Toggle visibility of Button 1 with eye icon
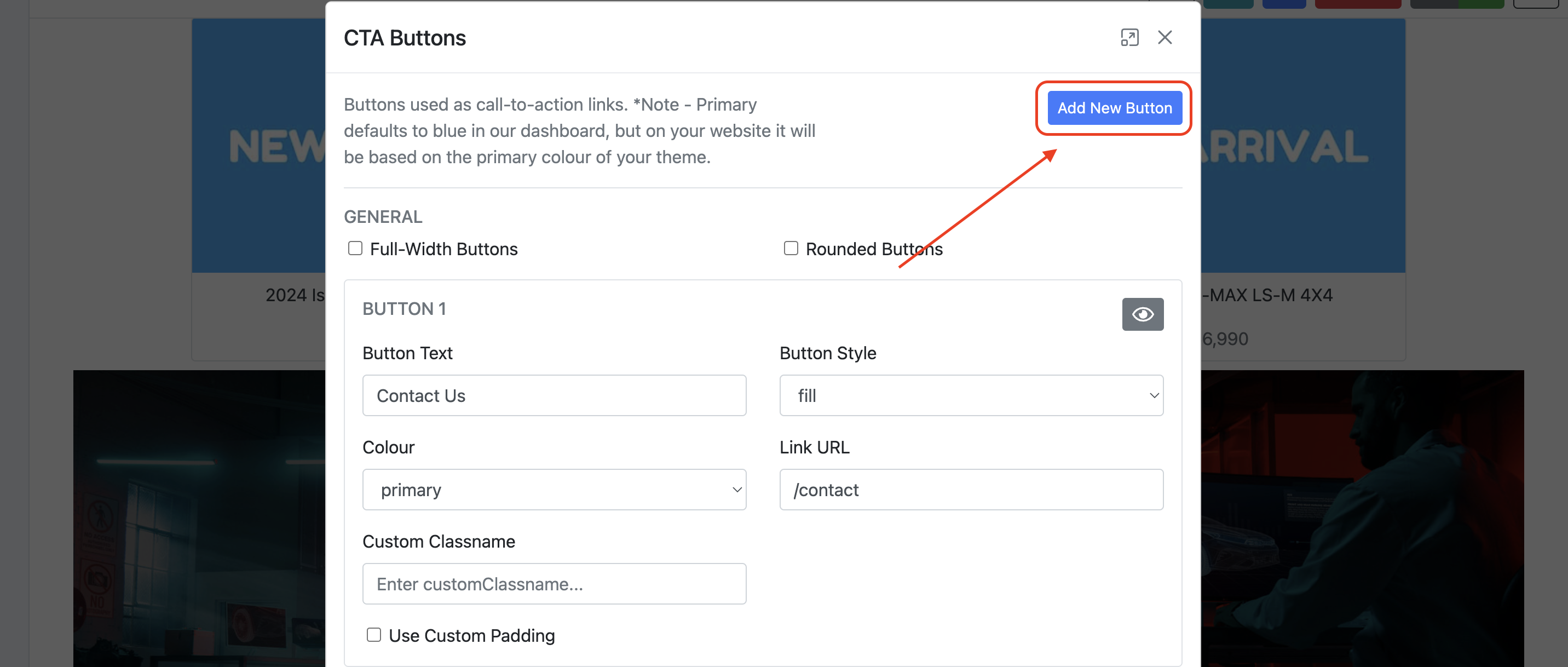The width and height of the screenshot is (1568, 667). pos(1142,314)
